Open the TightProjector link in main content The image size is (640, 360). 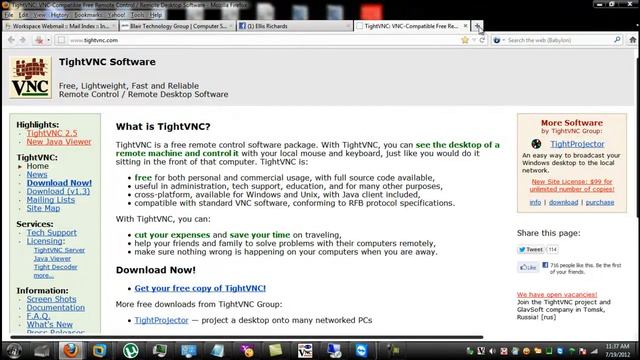click(x=161, y=320)
